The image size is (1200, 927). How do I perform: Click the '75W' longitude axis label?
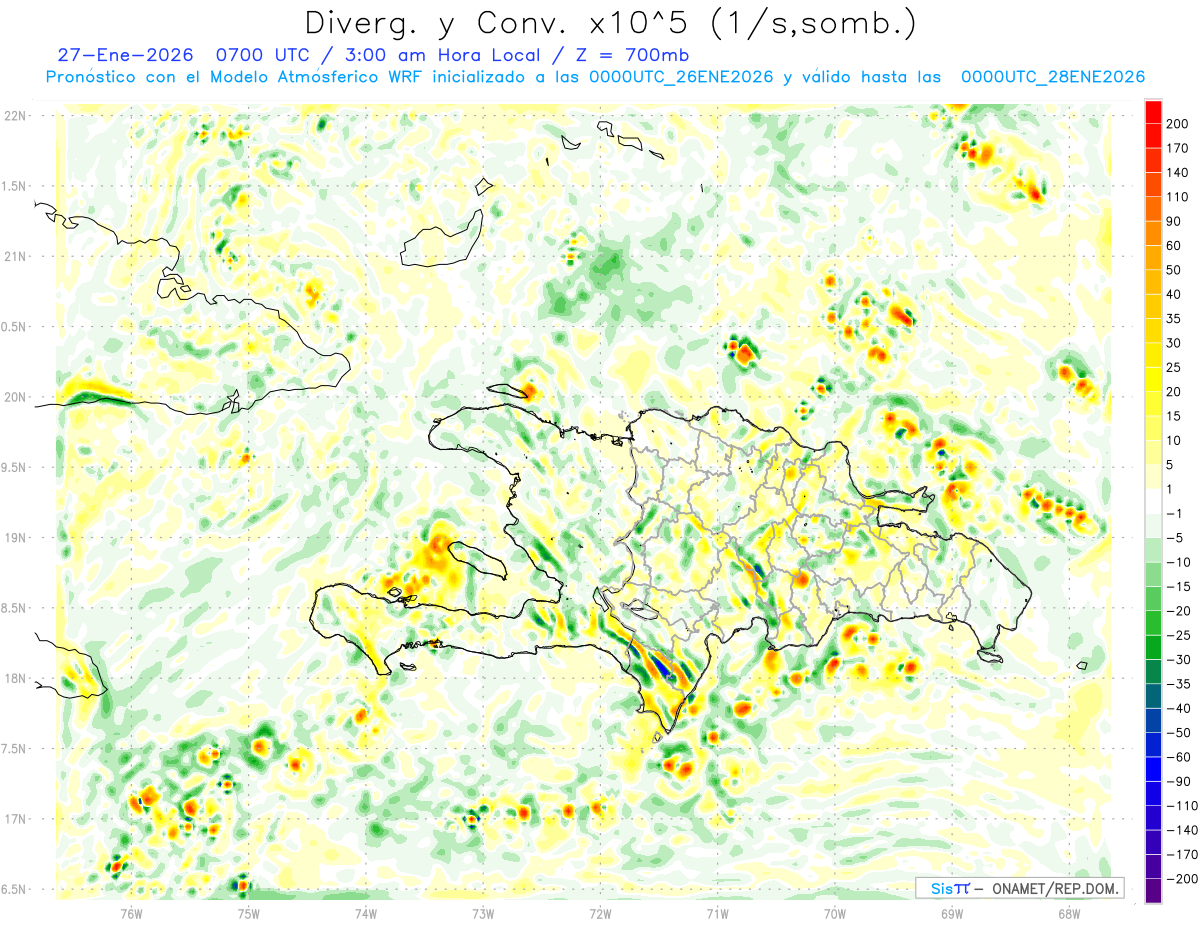(248, 913)
